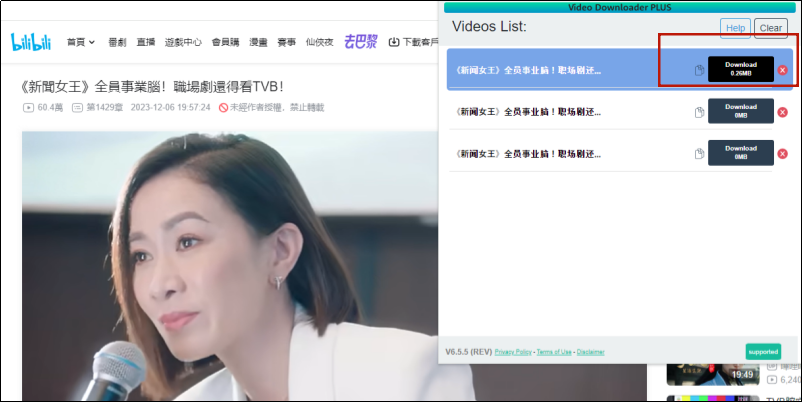Open the Disclaimer link
Screen dimensions: 803x403
(x=590, y=352)
